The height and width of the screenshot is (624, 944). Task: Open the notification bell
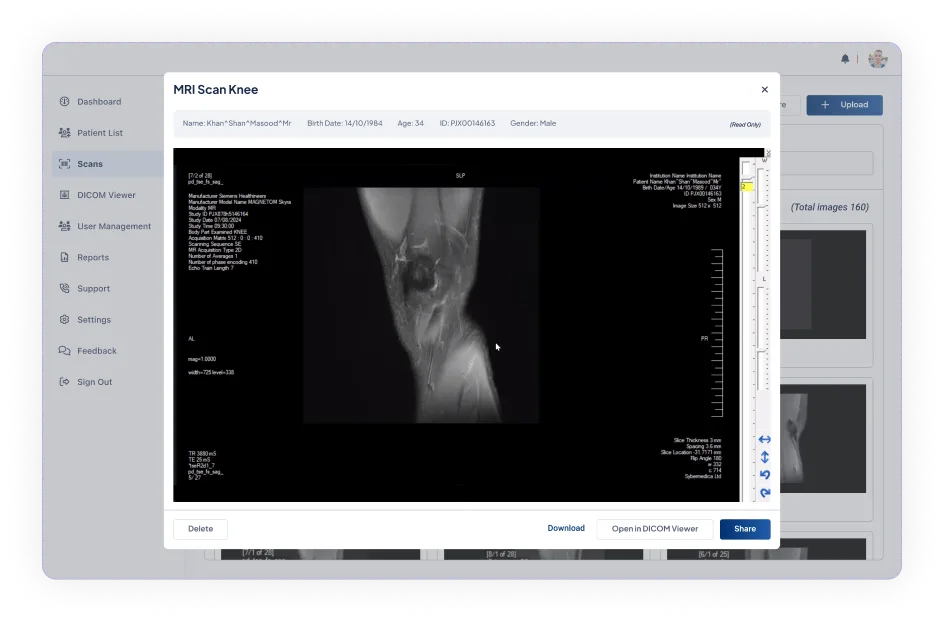(845, 59)
